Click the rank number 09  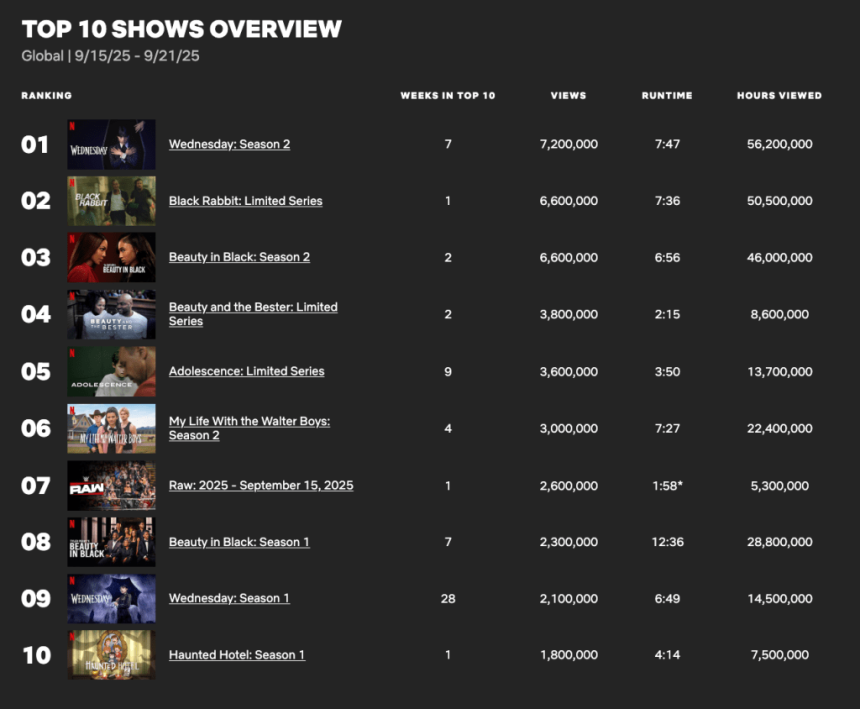36,599
